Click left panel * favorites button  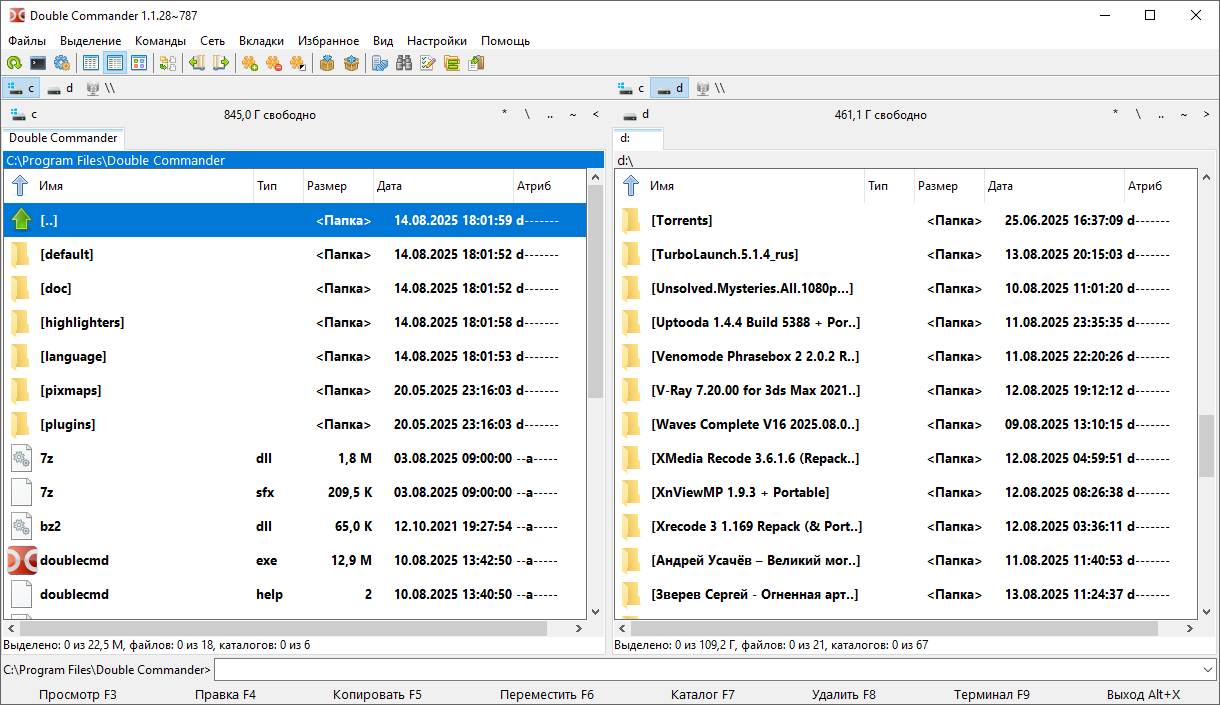click(x=504, y=115)
